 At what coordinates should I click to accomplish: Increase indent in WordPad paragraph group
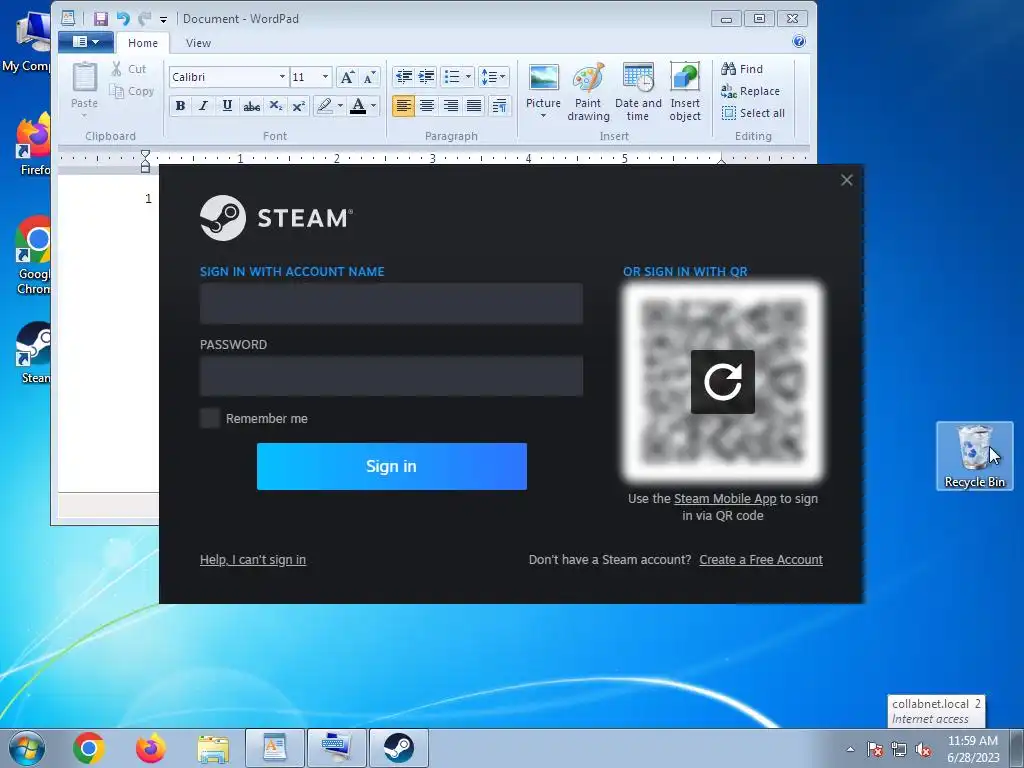point(426,77)
